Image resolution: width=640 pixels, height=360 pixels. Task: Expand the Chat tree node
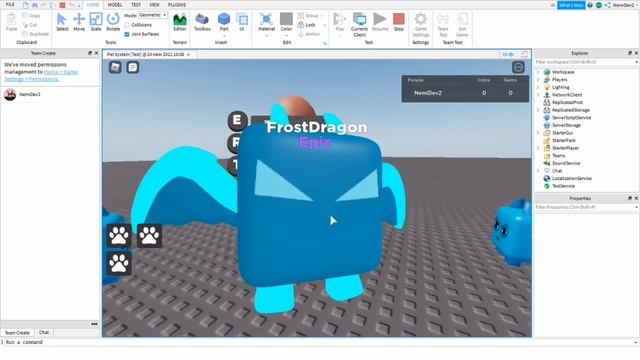tap(538, 171)
